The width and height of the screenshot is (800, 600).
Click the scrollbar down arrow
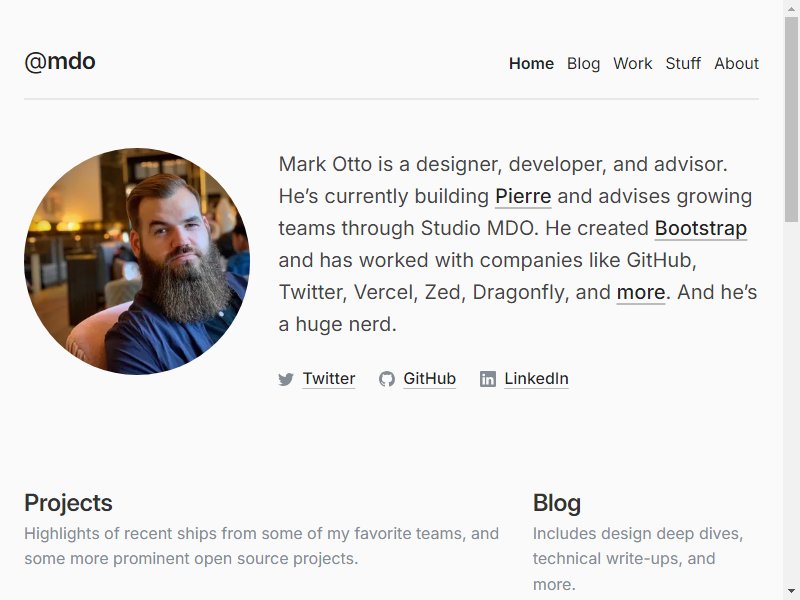click(x=791, y=592)
